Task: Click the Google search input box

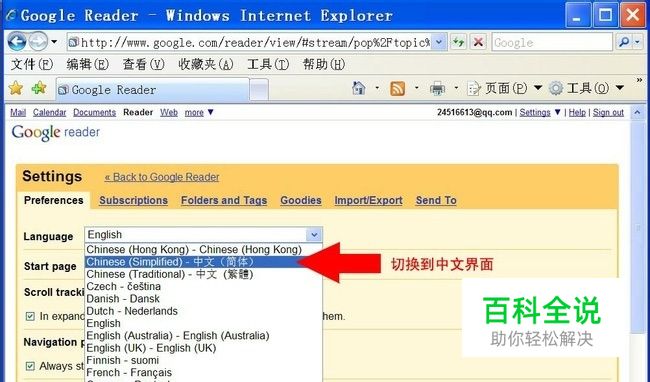Action: click(x=552, y=42)
